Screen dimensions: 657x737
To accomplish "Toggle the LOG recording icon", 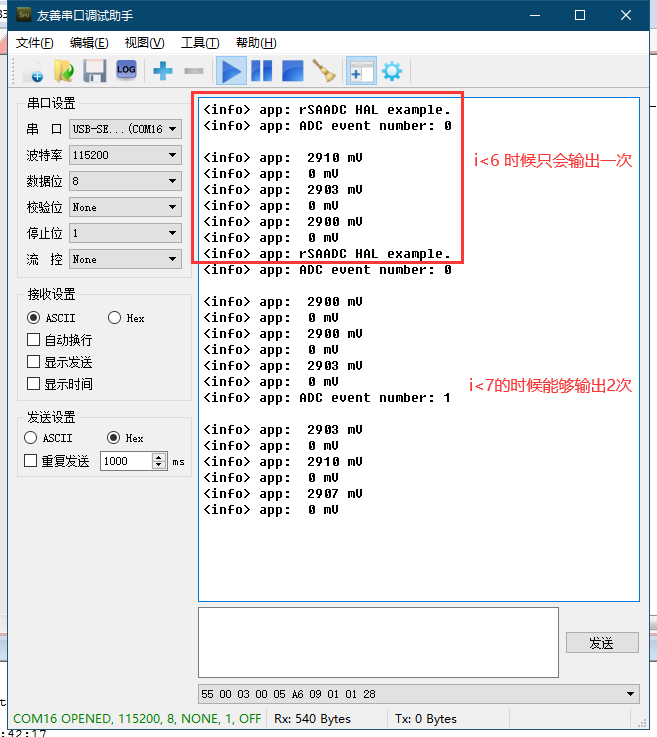I will point(126,71).
